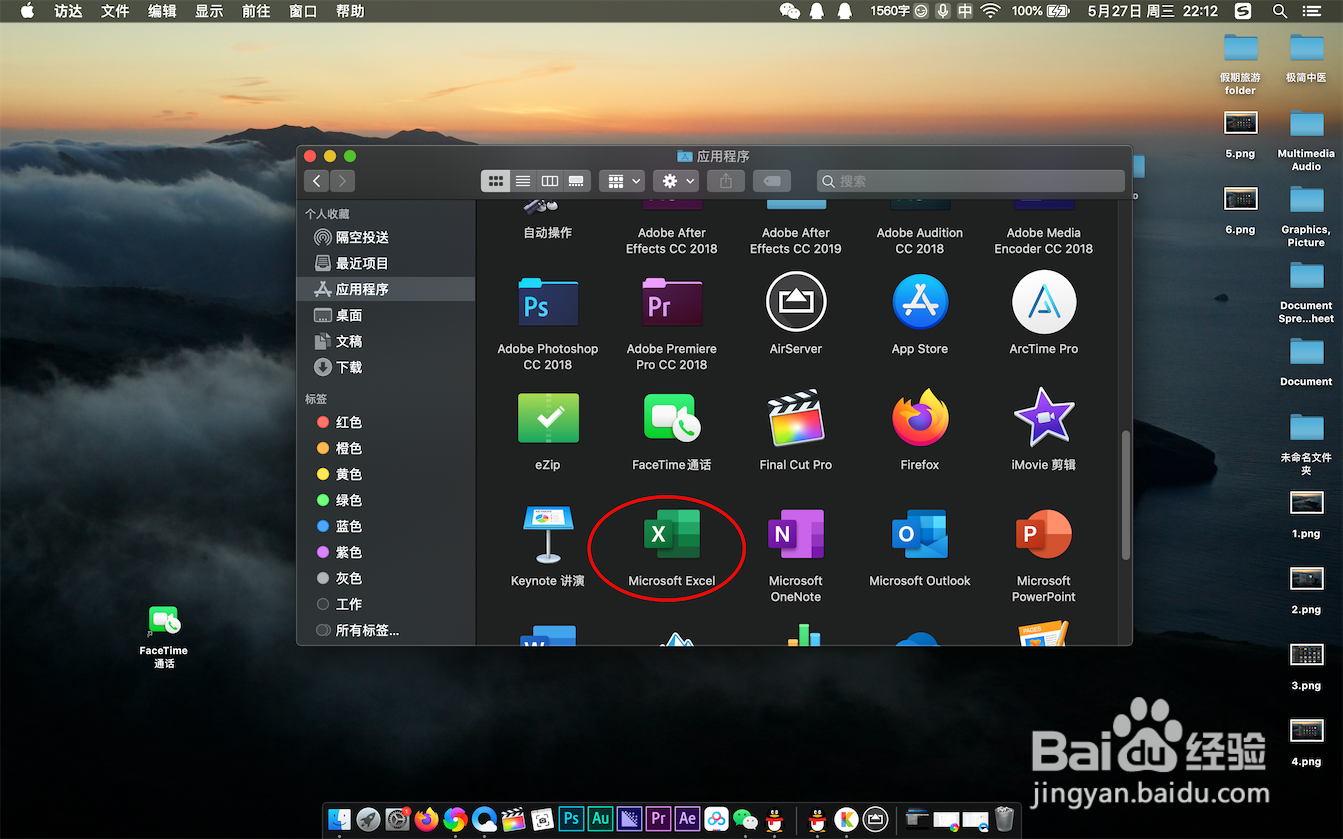Click the Finder search field
This screenshot has width=1343, height=839.
pyautogui.click(x=971, y=181)
